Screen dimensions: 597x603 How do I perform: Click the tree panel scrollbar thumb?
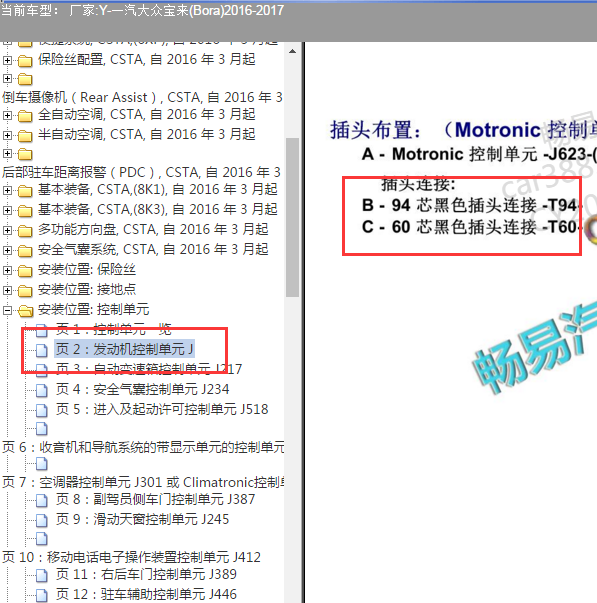pyautogui.click(x=292, y=217)
